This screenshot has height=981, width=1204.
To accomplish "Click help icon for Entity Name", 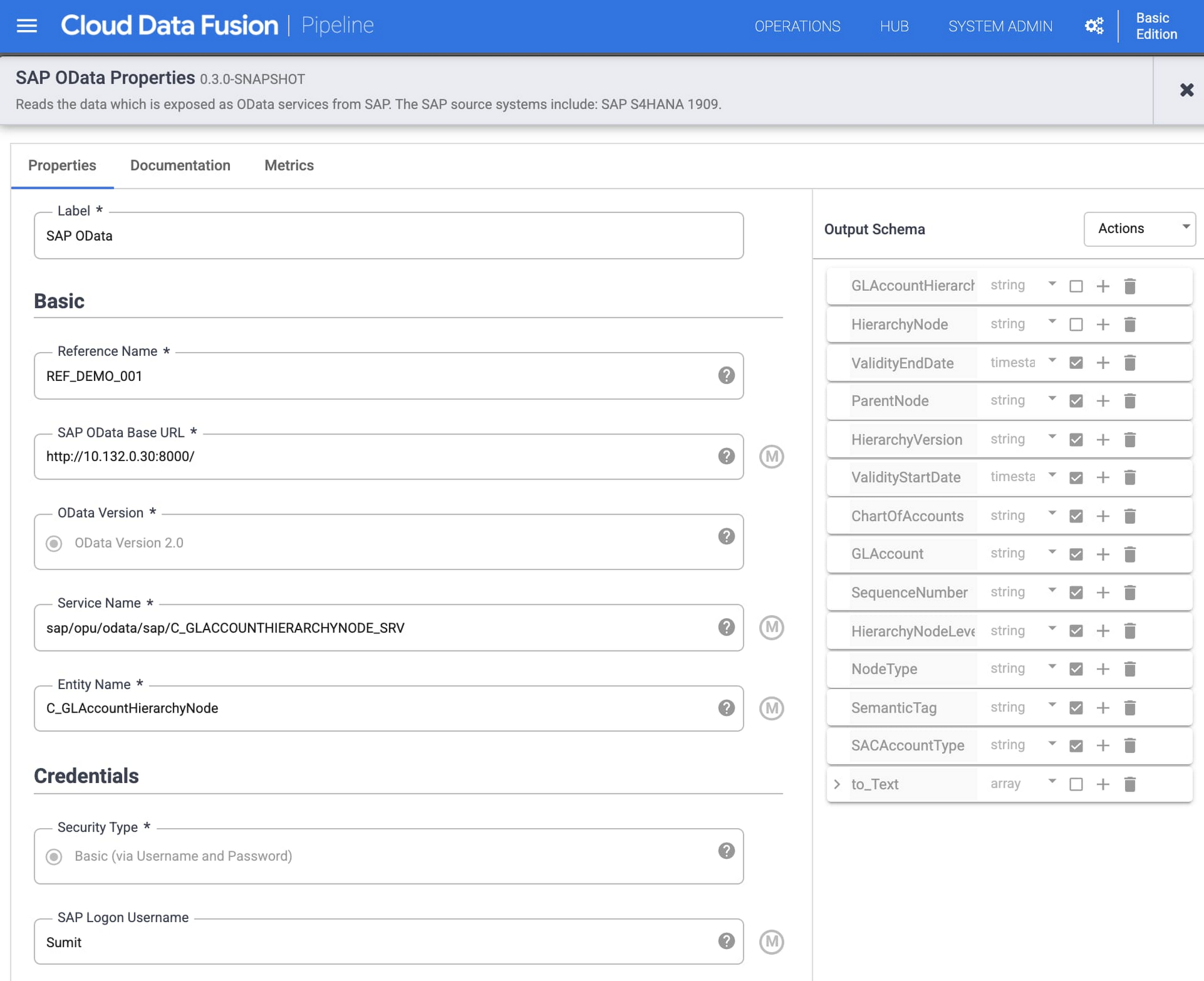I will tap(726, 708).
